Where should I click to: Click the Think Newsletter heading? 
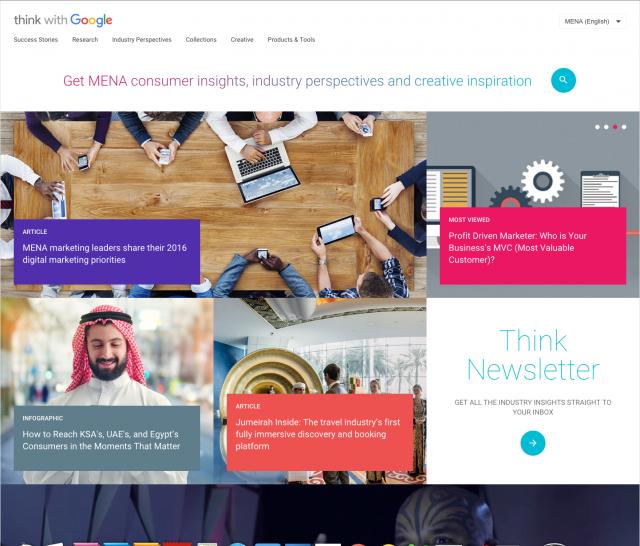(533, 355)
